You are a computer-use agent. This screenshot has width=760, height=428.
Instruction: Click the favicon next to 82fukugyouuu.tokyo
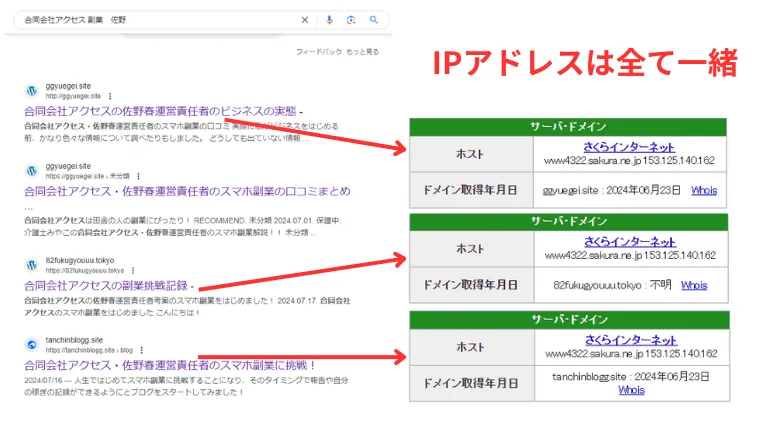pos(32,266)
